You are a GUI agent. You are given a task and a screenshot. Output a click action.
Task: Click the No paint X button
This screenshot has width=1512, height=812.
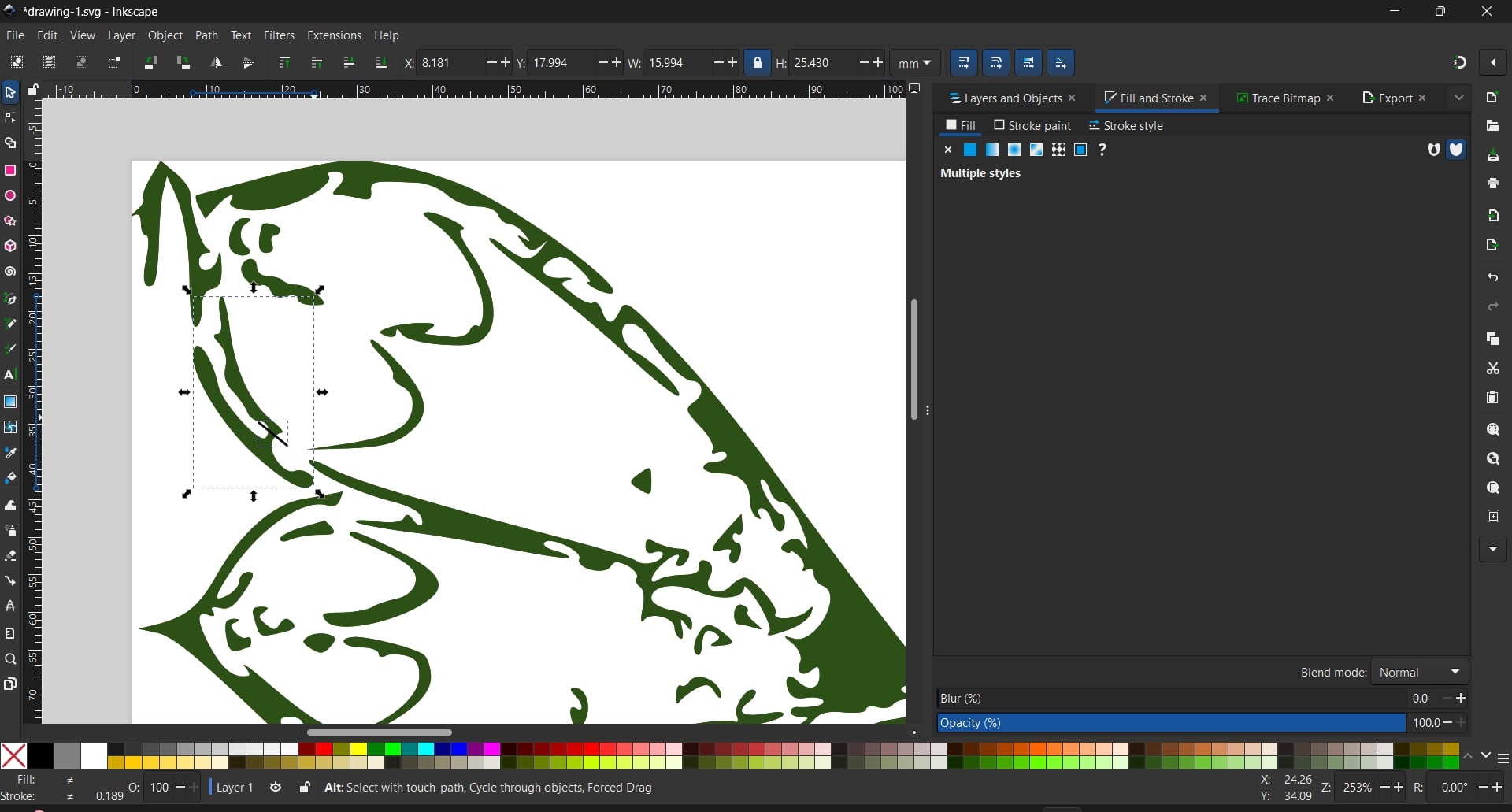[x=948, y=150]
